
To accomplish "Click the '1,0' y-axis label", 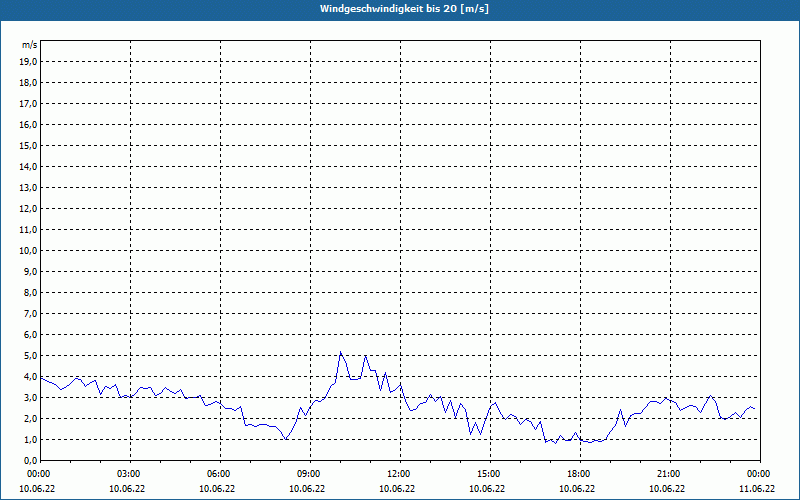I will click(x=30, y=439).
